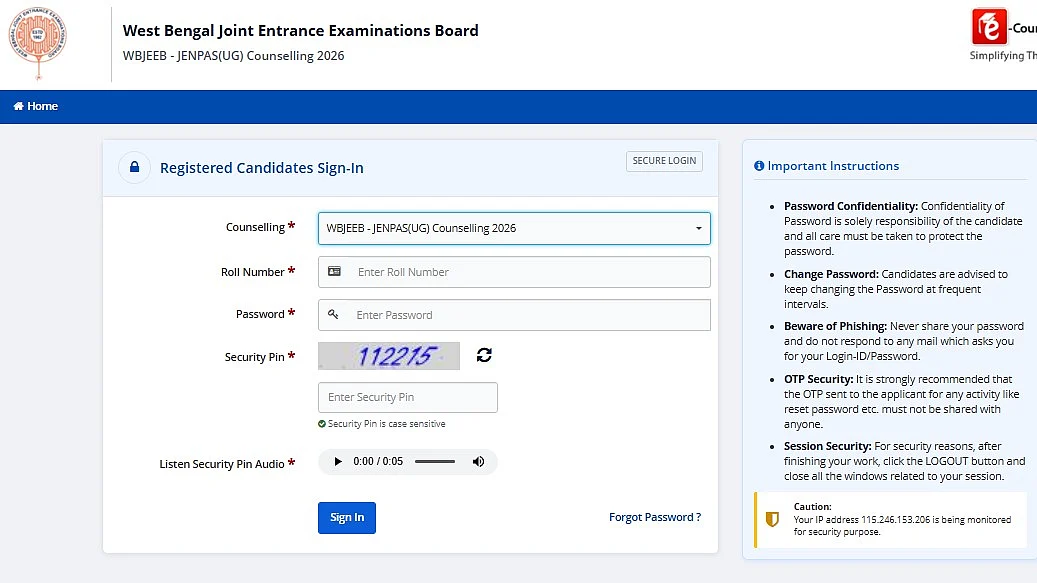
Task: Click the shield icon in Caution box
Action: (x=772, y=519)
